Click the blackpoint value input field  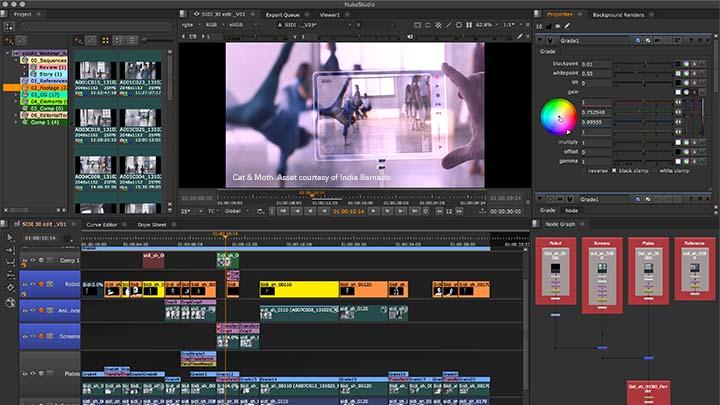594,63
